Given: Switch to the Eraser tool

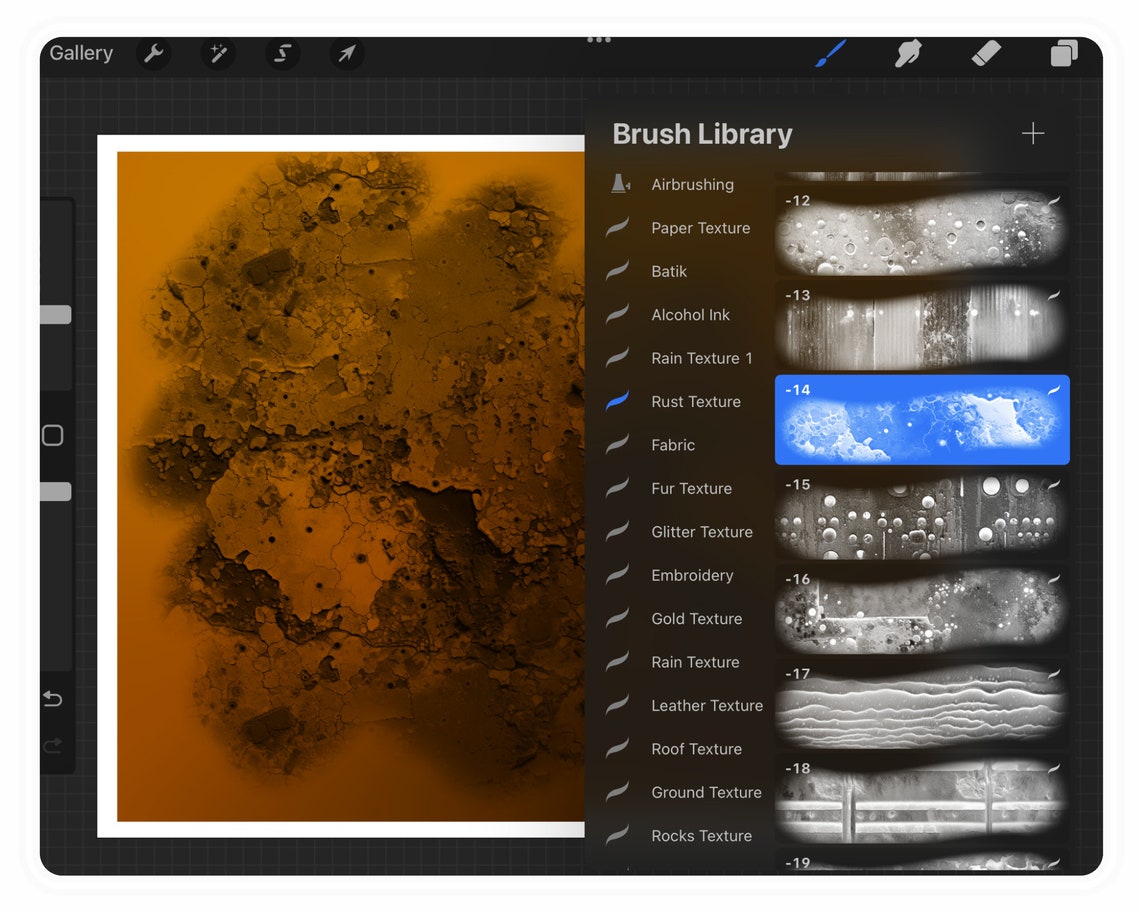Looking at the screenshot, I should point(985,54).
